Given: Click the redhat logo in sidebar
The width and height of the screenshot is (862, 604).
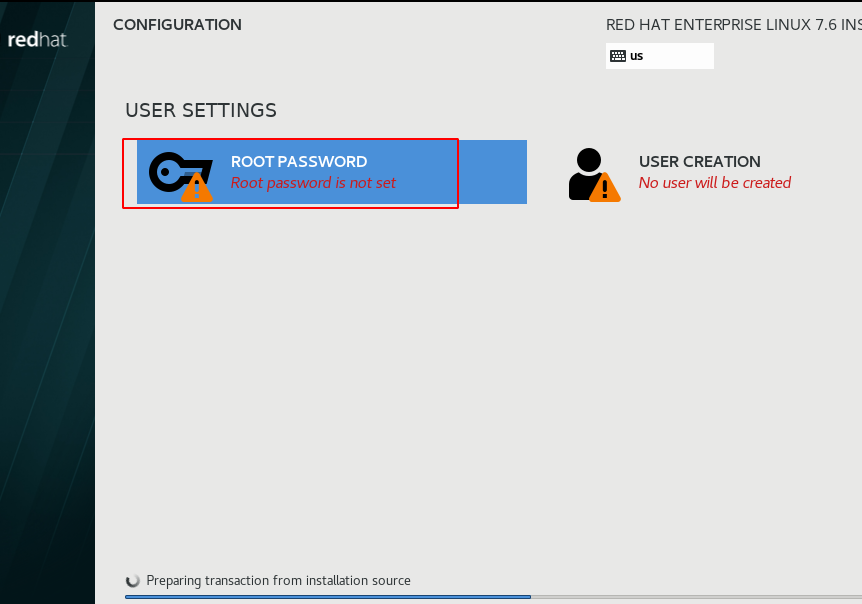Looking at the screenshot, I should 37,40.
